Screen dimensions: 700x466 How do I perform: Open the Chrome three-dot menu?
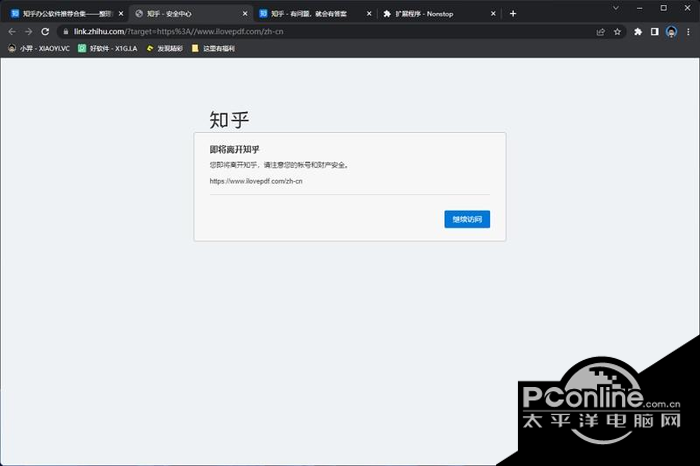point(688,32)
